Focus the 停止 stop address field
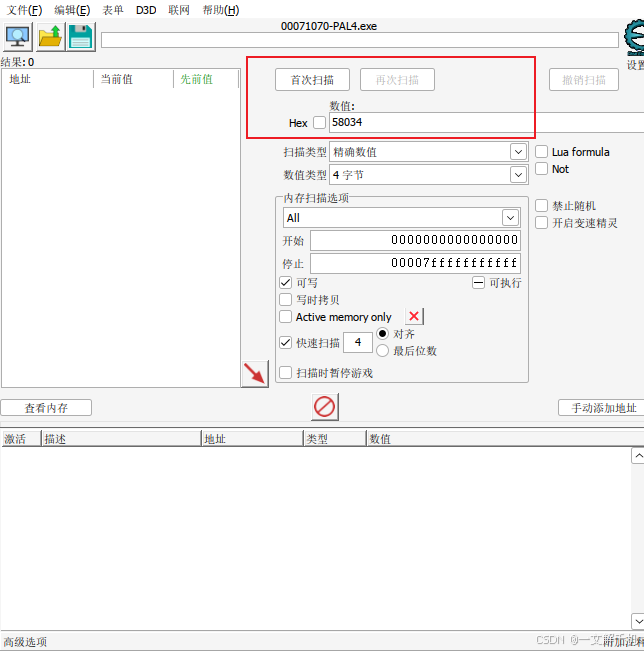The height and width of the screenshot is (651, 644). click(x=415, y=263)
